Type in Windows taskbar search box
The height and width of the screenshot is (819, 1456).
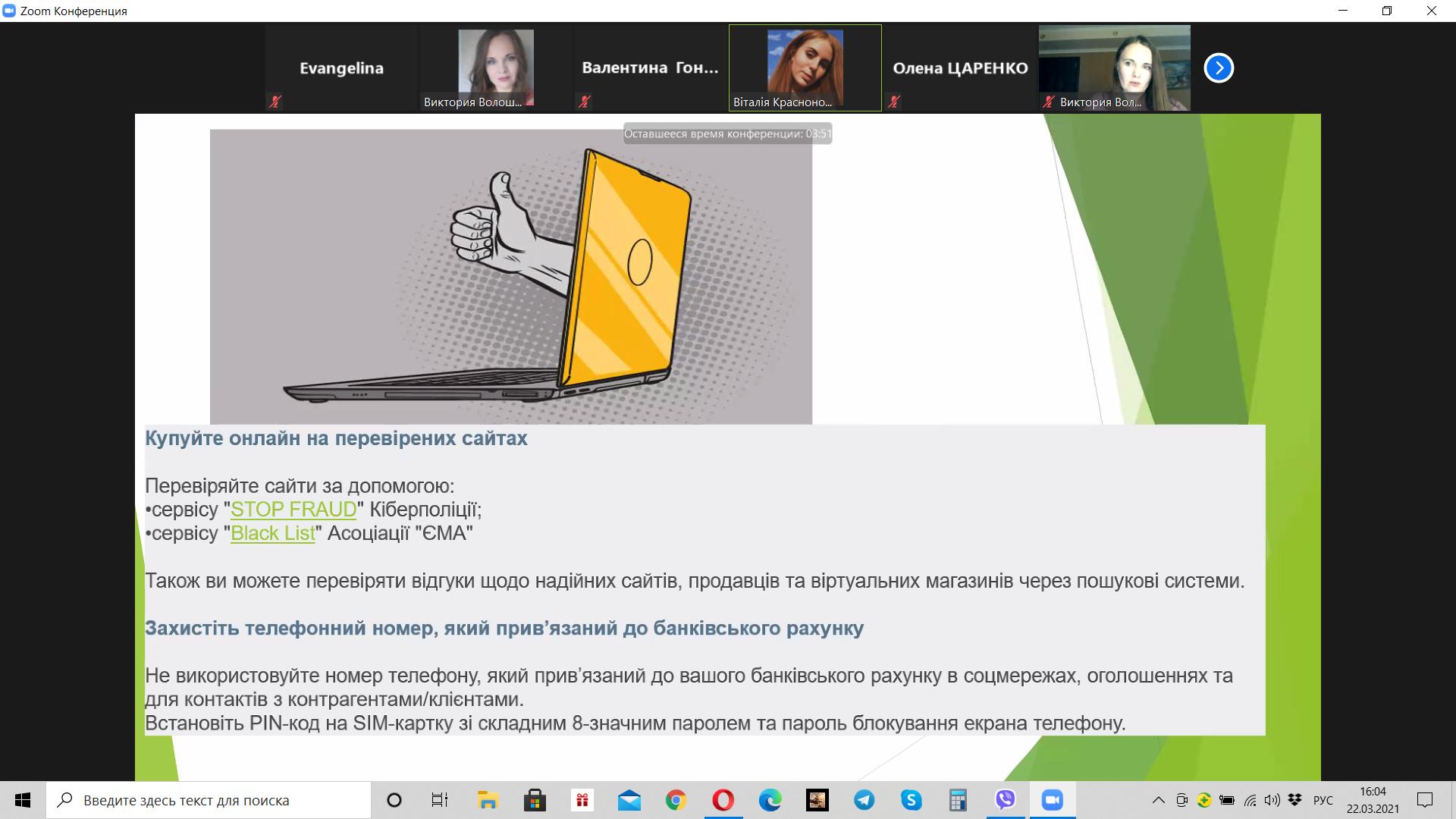pyautogui.click(x=212, y=800)
